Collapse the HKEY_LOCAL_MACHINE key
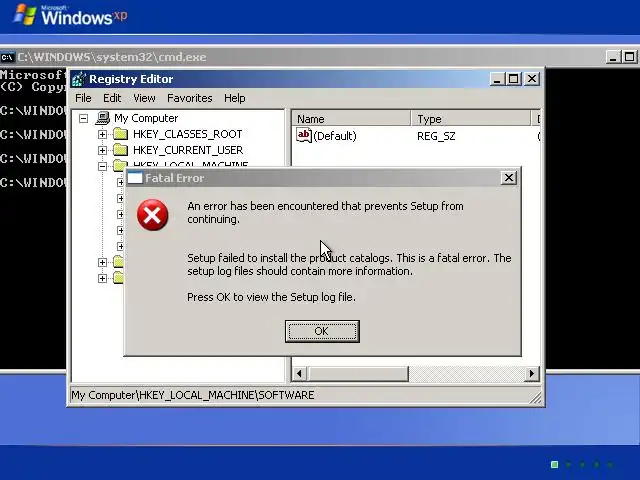The image size is (640, 480). point(102,166)
